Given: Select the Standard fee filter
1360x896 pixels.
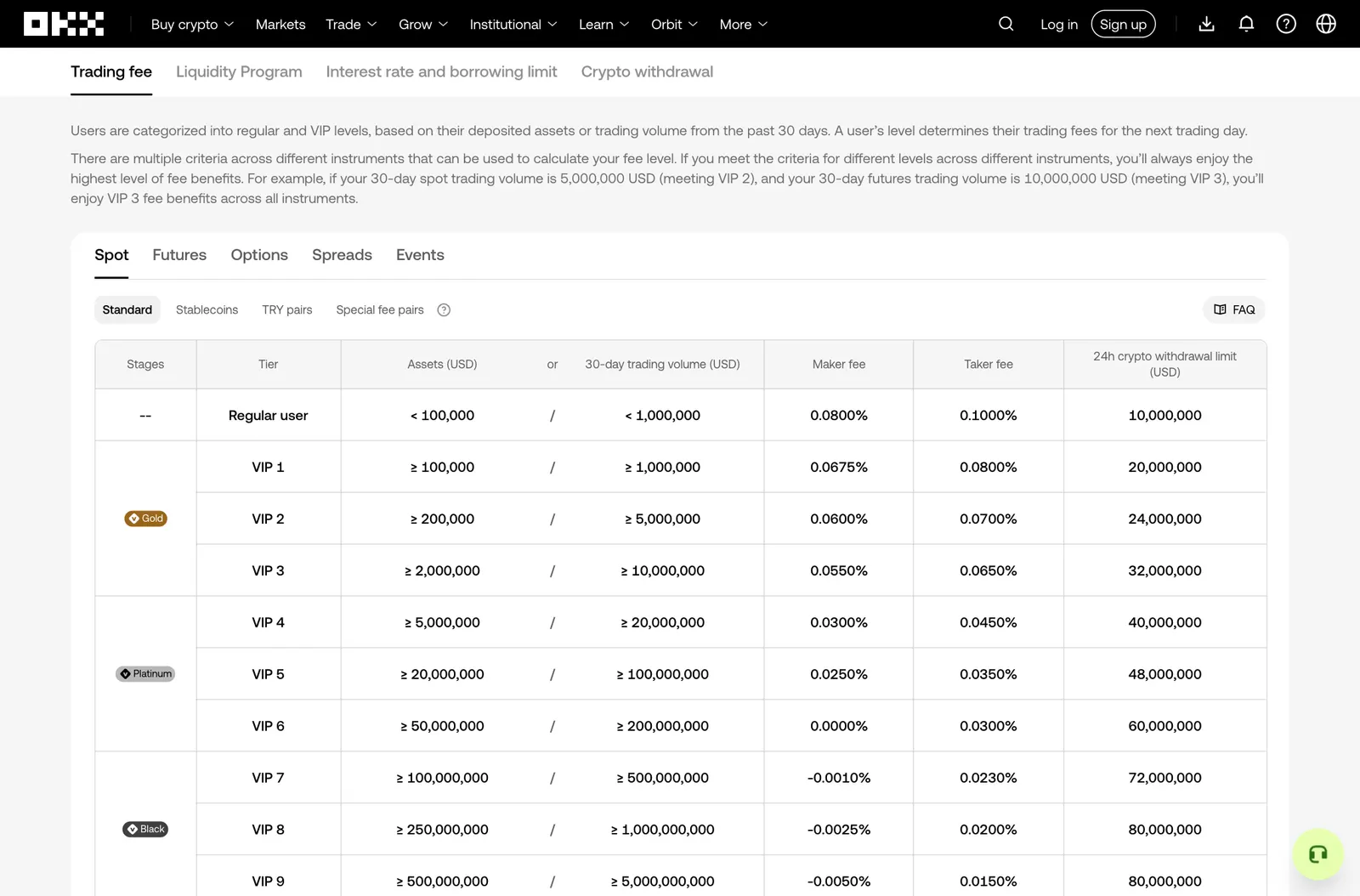Looking at the screenshot, I should click(x=127, y=310).
